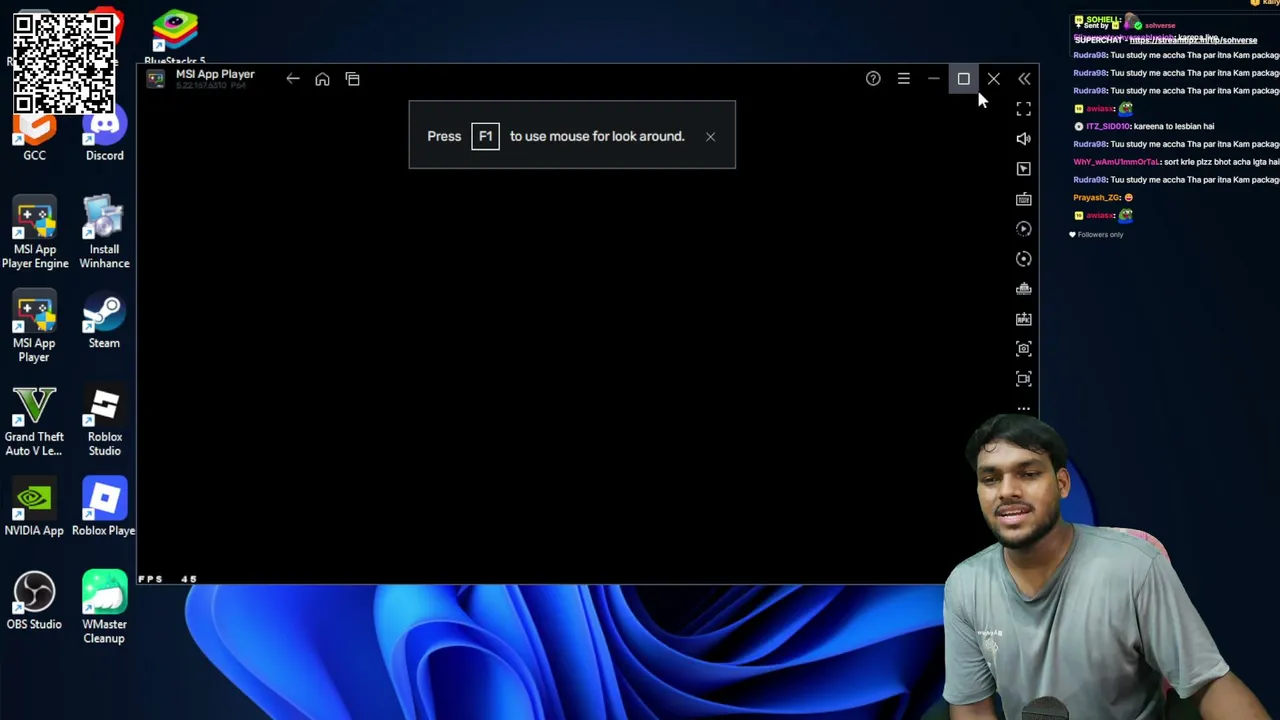Select the Grand Theft Auto V desktop shortcut
Screen dimensions: 1280x720
pyautogui.click(x=35, y=422)
